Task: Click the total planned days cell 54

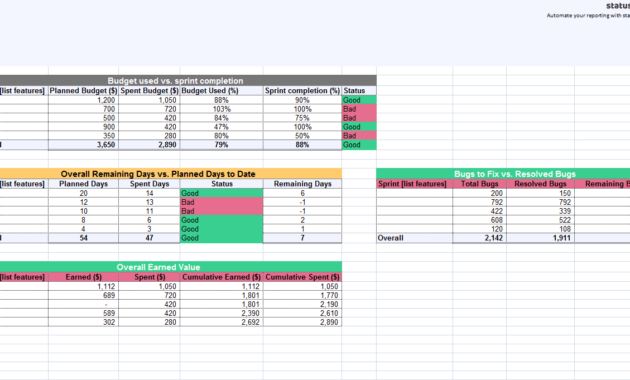Action: click(x=83, y=238)
